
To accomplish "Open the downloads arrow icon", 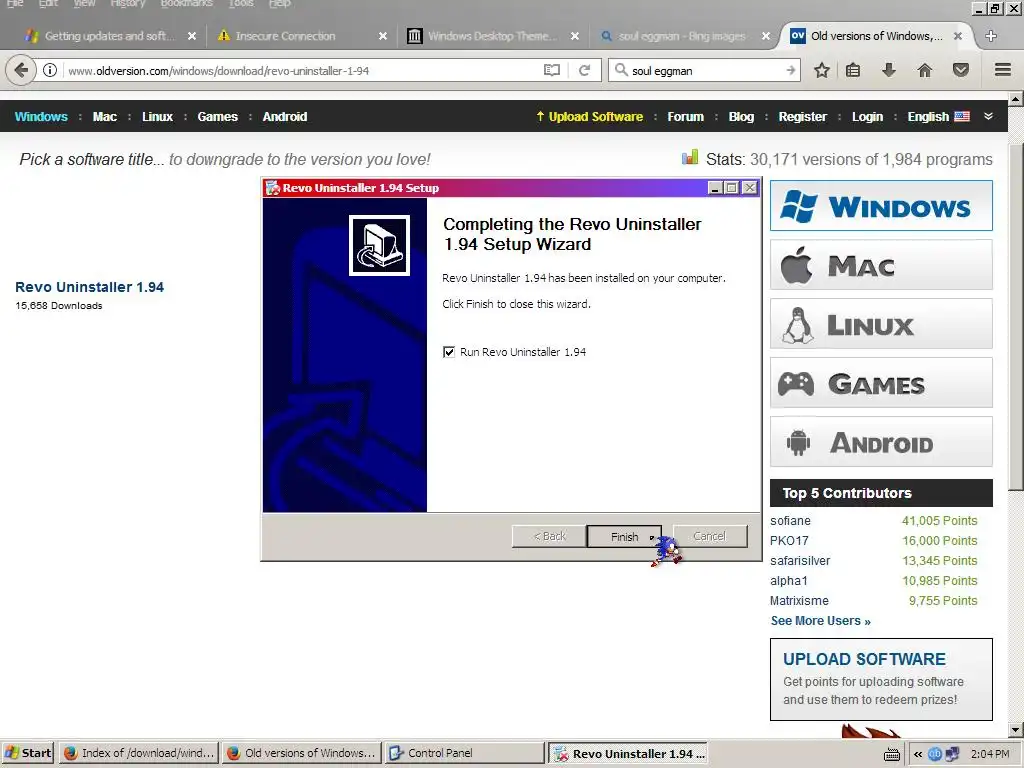I will point(888,70).
